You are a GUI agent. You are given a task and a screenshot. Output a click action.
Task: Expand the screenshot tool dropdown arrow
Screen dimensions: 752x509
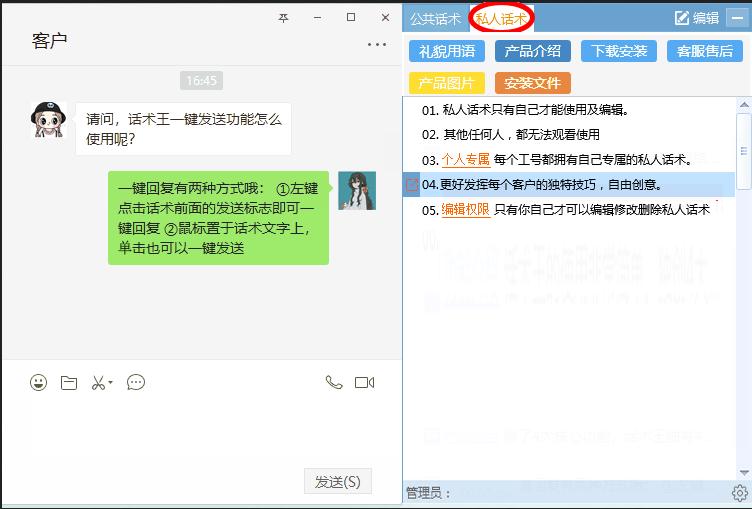tap(111, 382)
